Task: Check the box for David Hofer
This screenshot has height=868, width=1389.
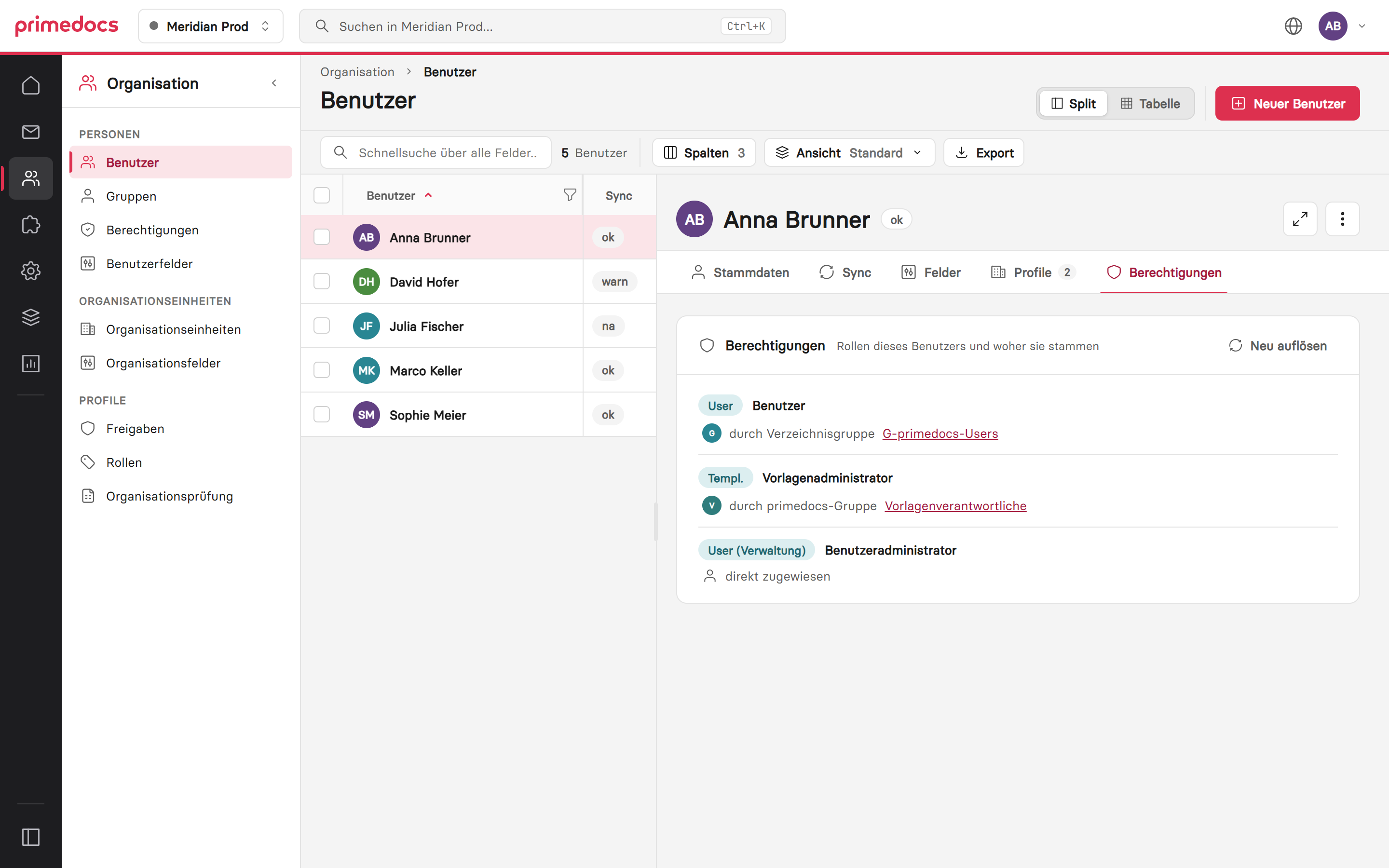Action: (x=322, y=281)
